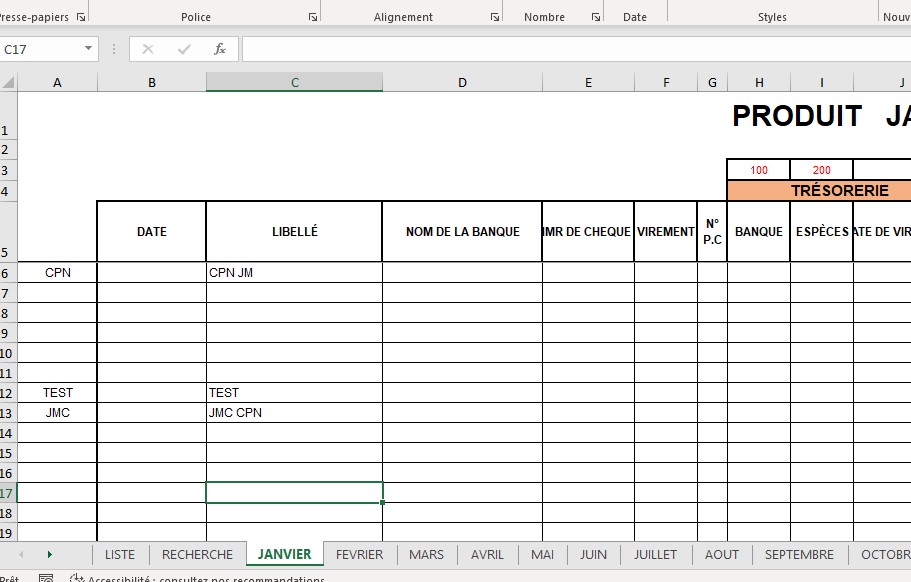Expand the Name Box dropdown
911x582 pixels.
click(88, 49)
